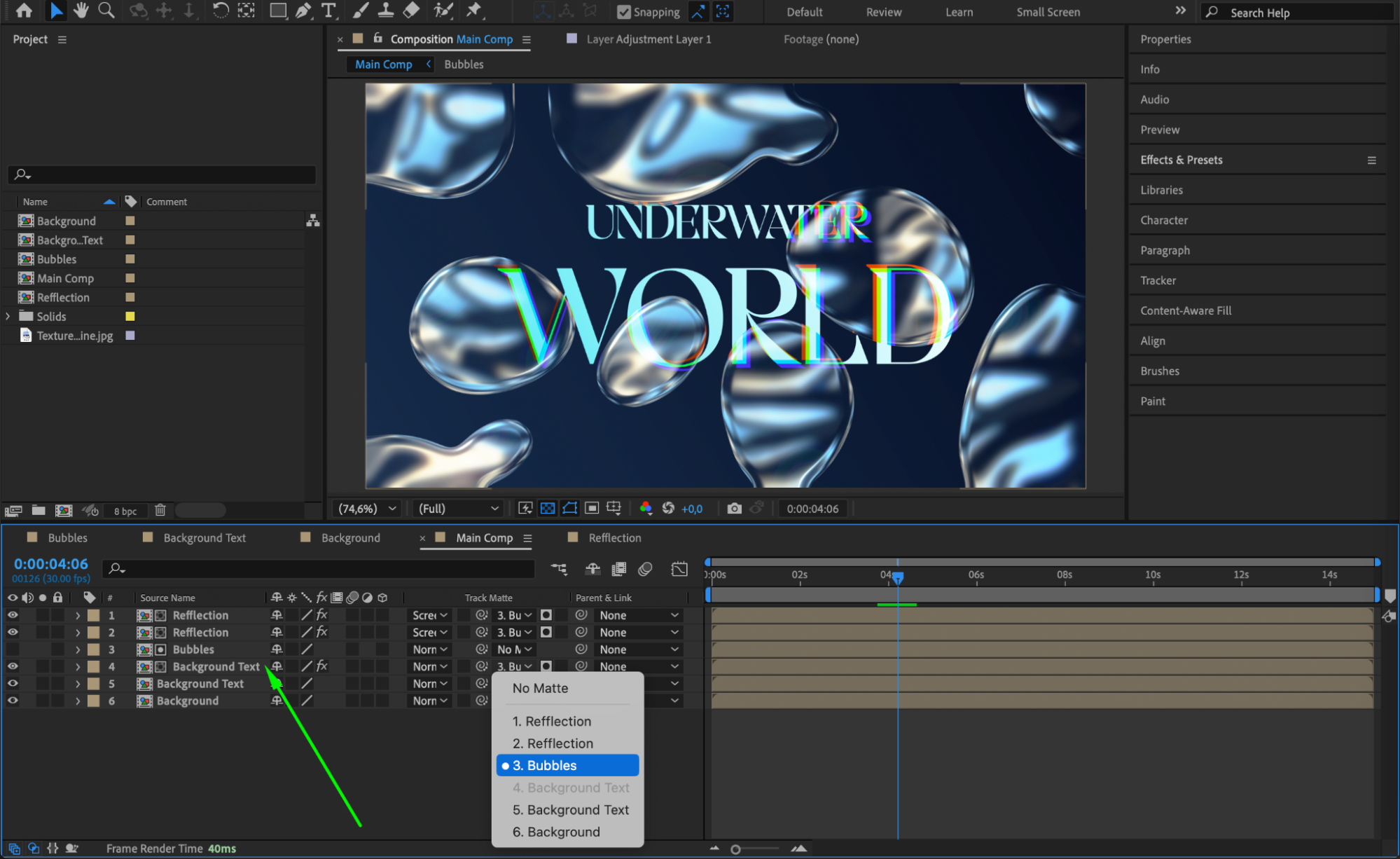Delete item with project trash icon
1400x859 pixels.
tap(160, 510)
